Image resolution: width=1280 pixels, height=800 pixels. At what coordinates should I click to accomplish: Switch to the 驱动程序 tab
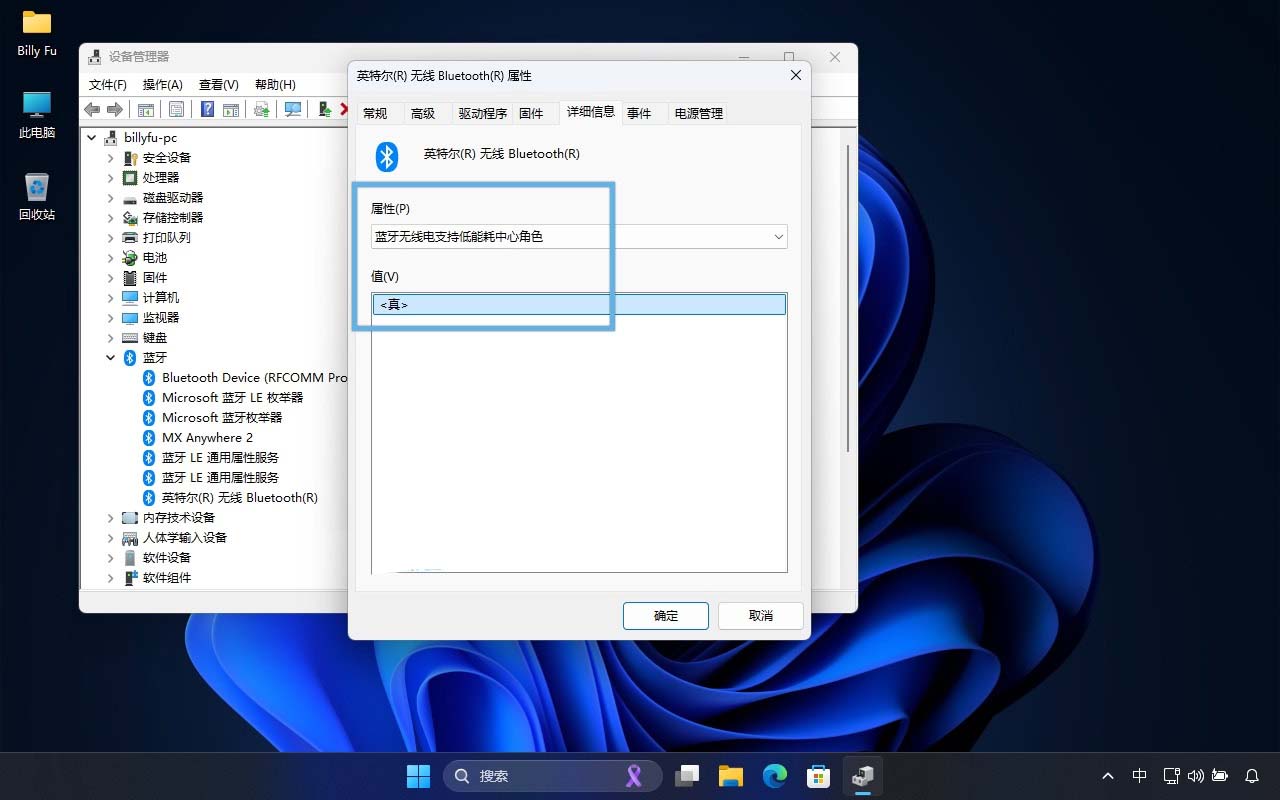point(483,113)
